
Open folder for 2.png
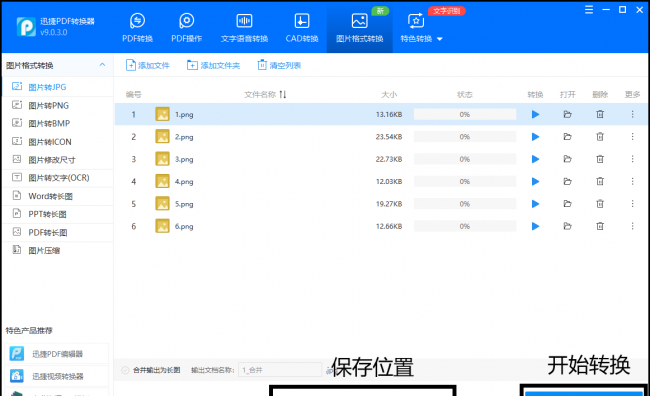(568, 137)
